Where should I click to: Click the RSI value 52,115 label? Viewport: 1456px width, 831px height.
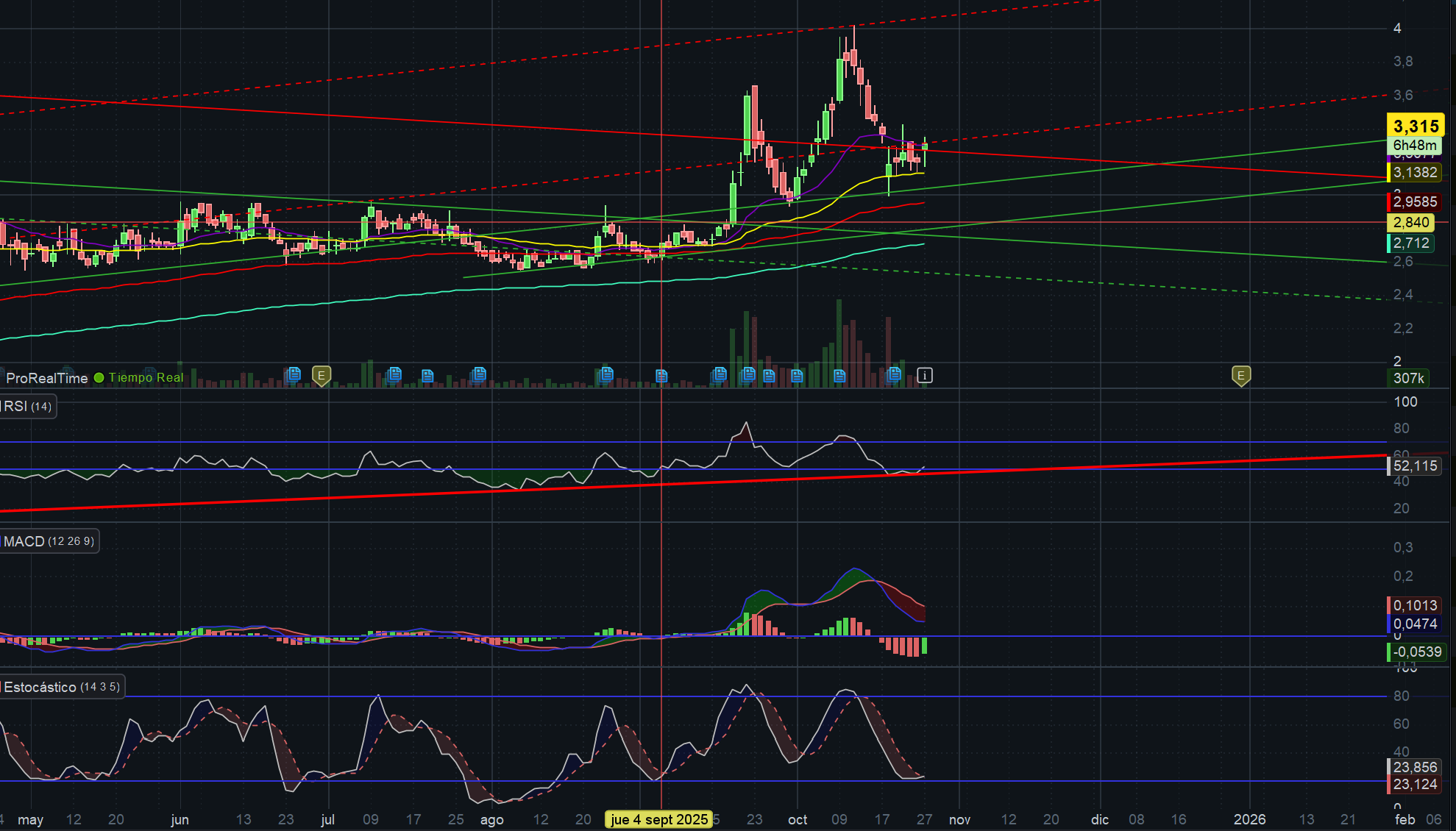(x=1415, y=466)
